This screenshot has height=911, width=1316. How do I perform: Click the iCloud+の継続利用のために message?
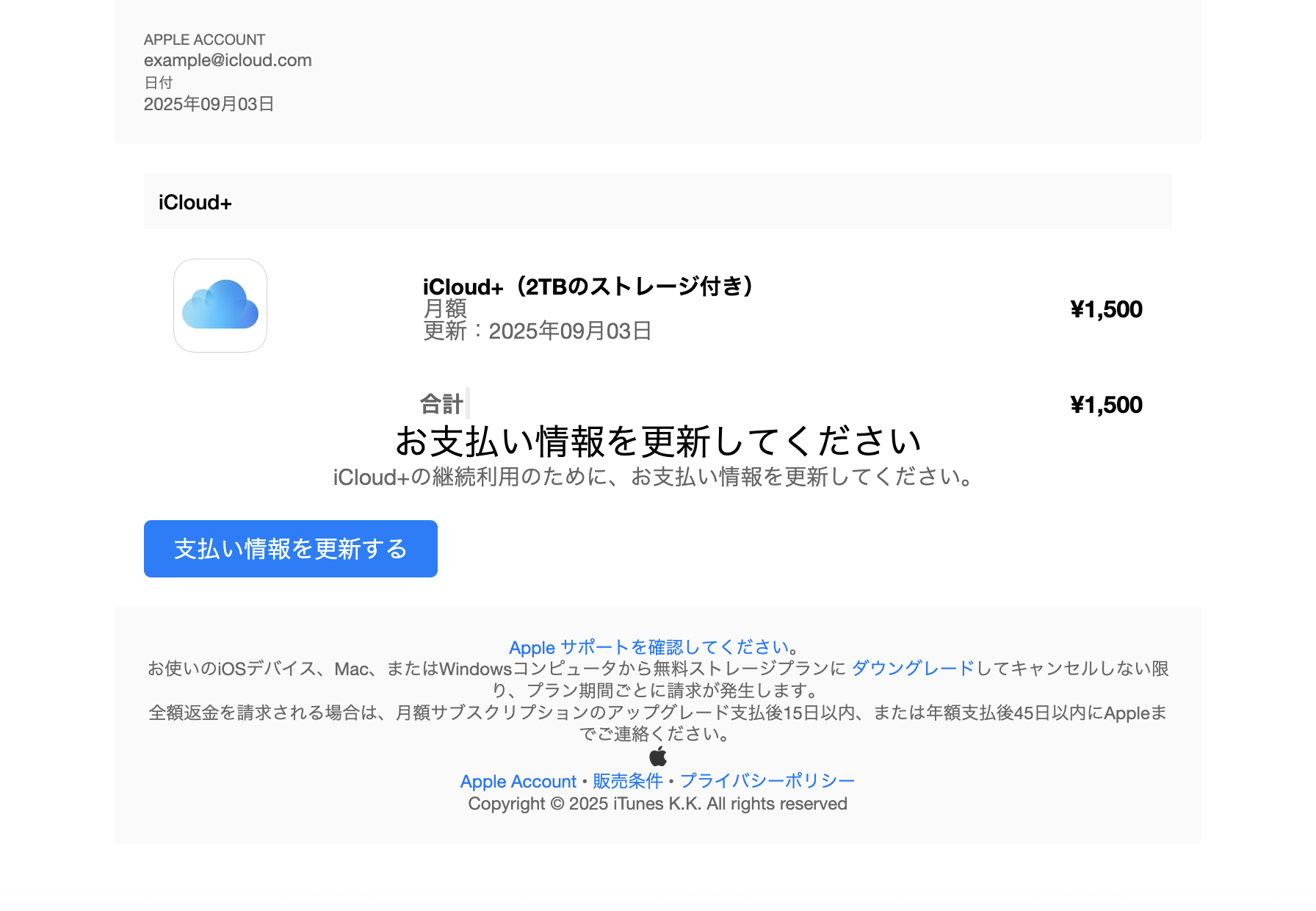click(654, 477)
